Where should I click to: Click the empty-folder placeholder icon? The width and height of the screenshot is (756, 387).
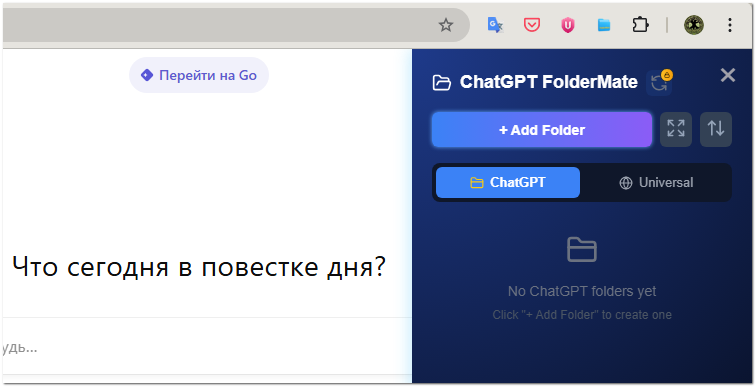(582, 250)
